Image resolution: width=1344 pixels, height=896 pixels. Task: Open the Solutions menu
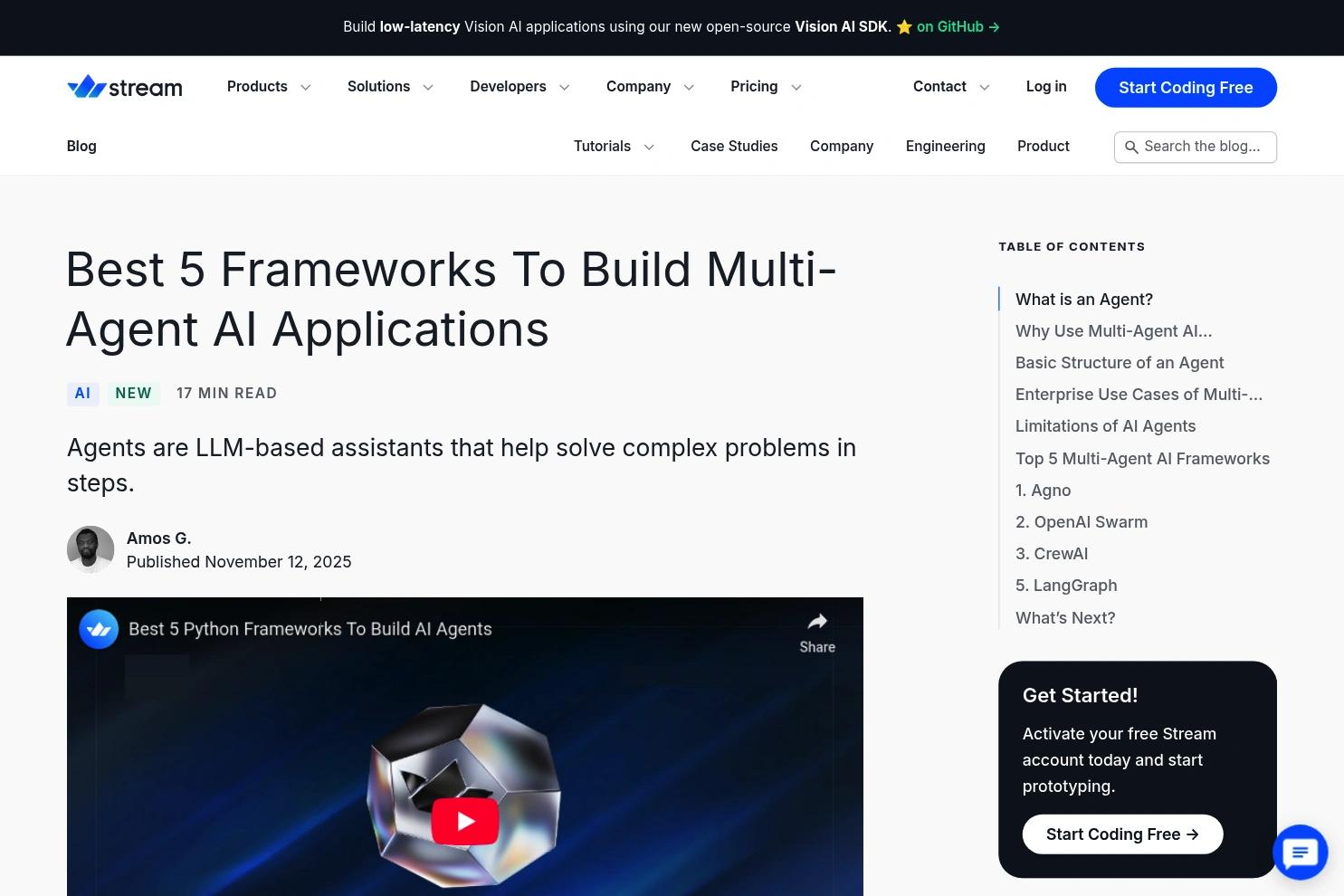(378, 87)
